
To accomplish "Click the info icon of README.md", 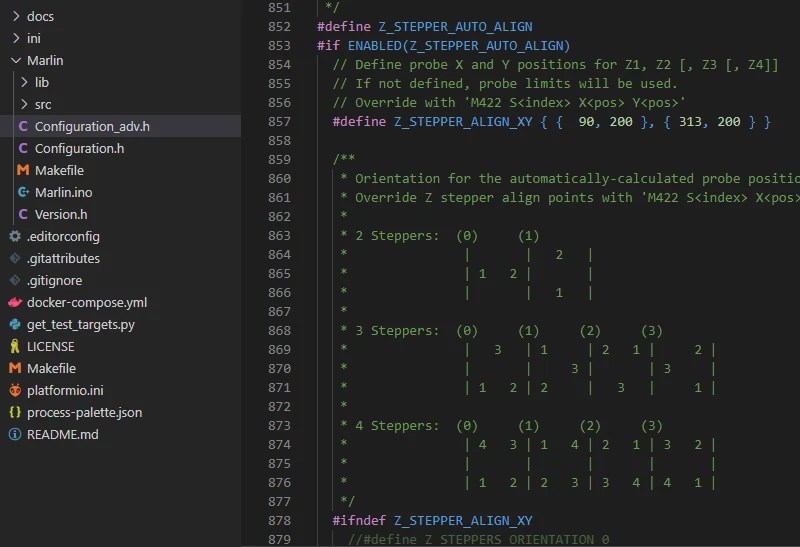I will [x=15, y=434].
